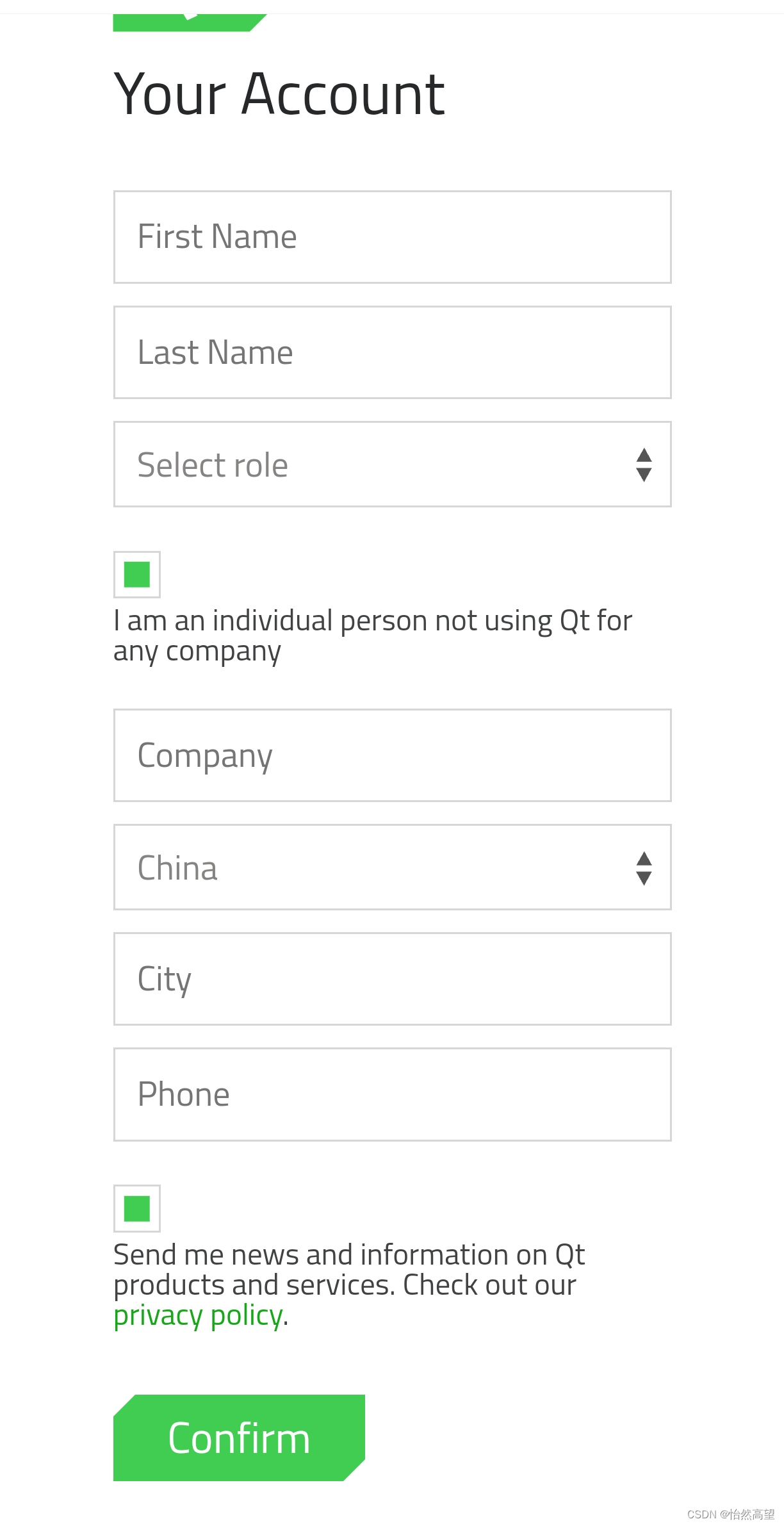Click the role dropdown arrow icon
Screen dimensions: 784x1526
coord(643,463)
